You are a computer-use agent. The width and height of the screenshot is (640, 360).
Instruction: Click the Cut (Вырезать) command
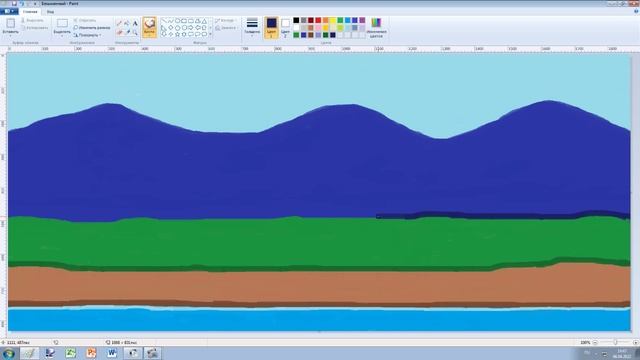click(x=33, y=20)
